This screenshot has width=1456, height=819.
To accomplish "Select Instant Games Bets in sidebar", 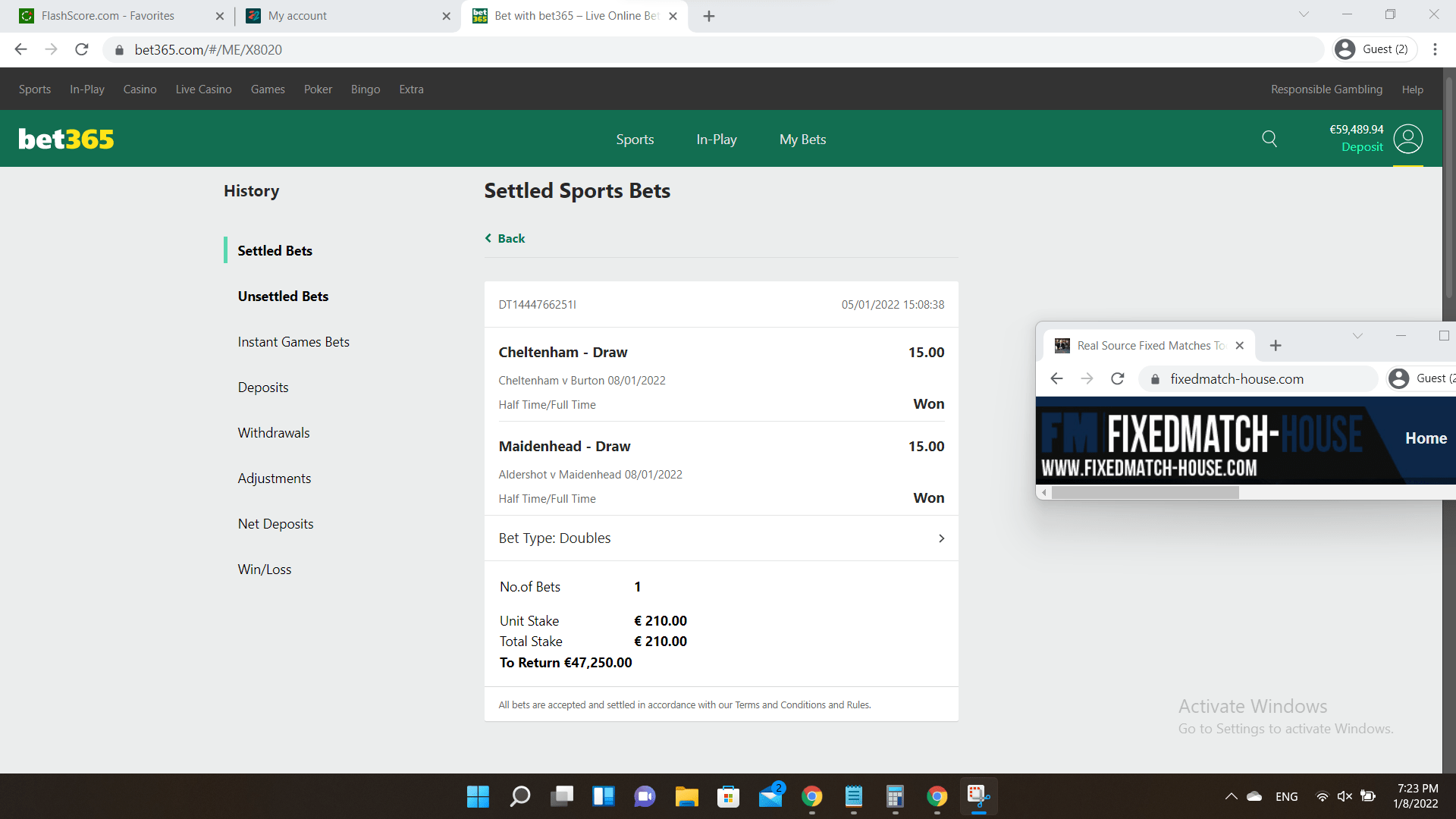I will pos(293,342).
